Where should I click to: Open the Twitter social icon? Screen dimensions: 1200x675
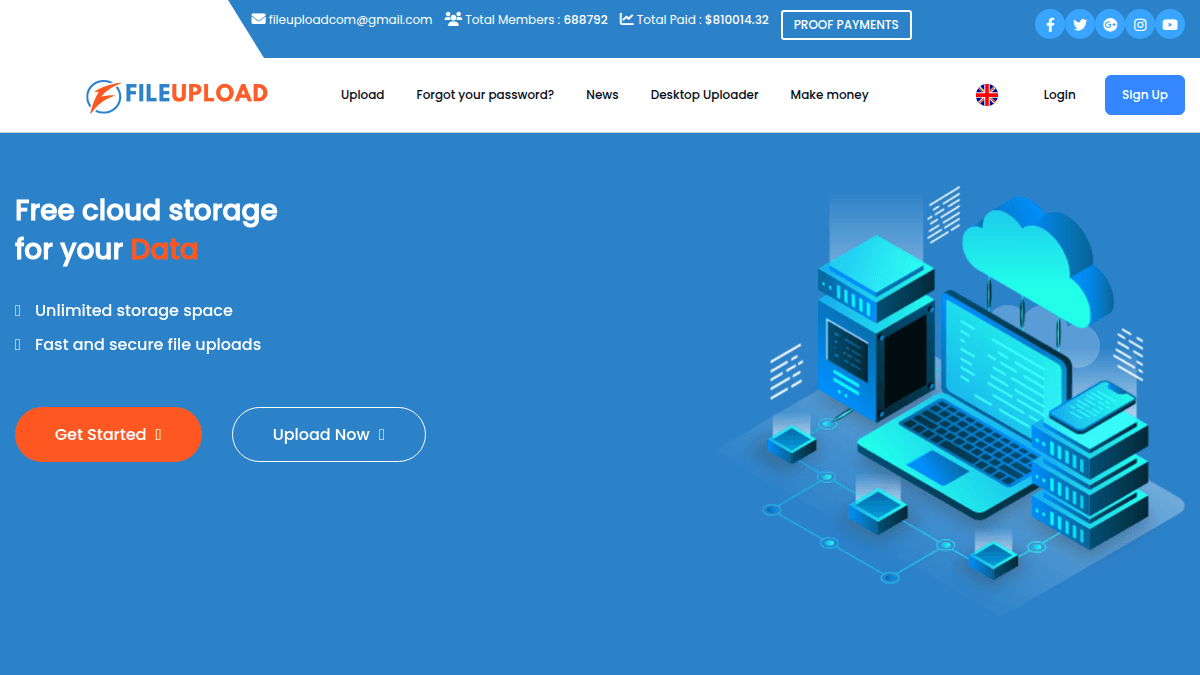click(x=1080, y=24)
